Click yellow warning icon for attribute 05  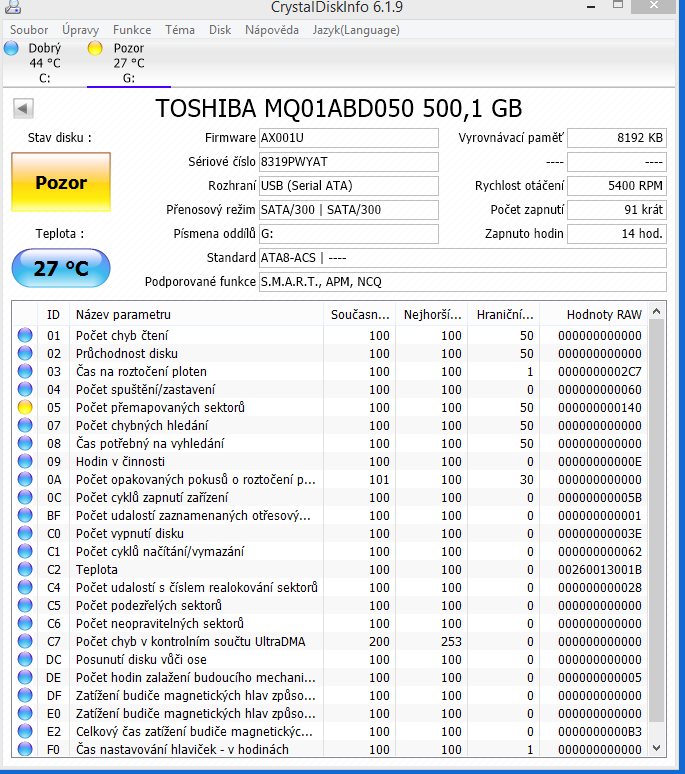pyautogui.click(x=25, y=407)
